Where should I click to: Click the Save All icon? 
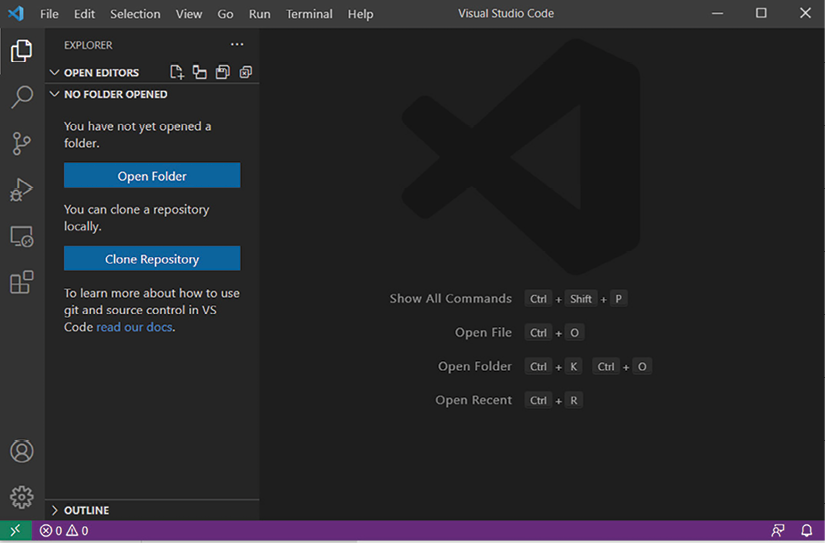223,72
